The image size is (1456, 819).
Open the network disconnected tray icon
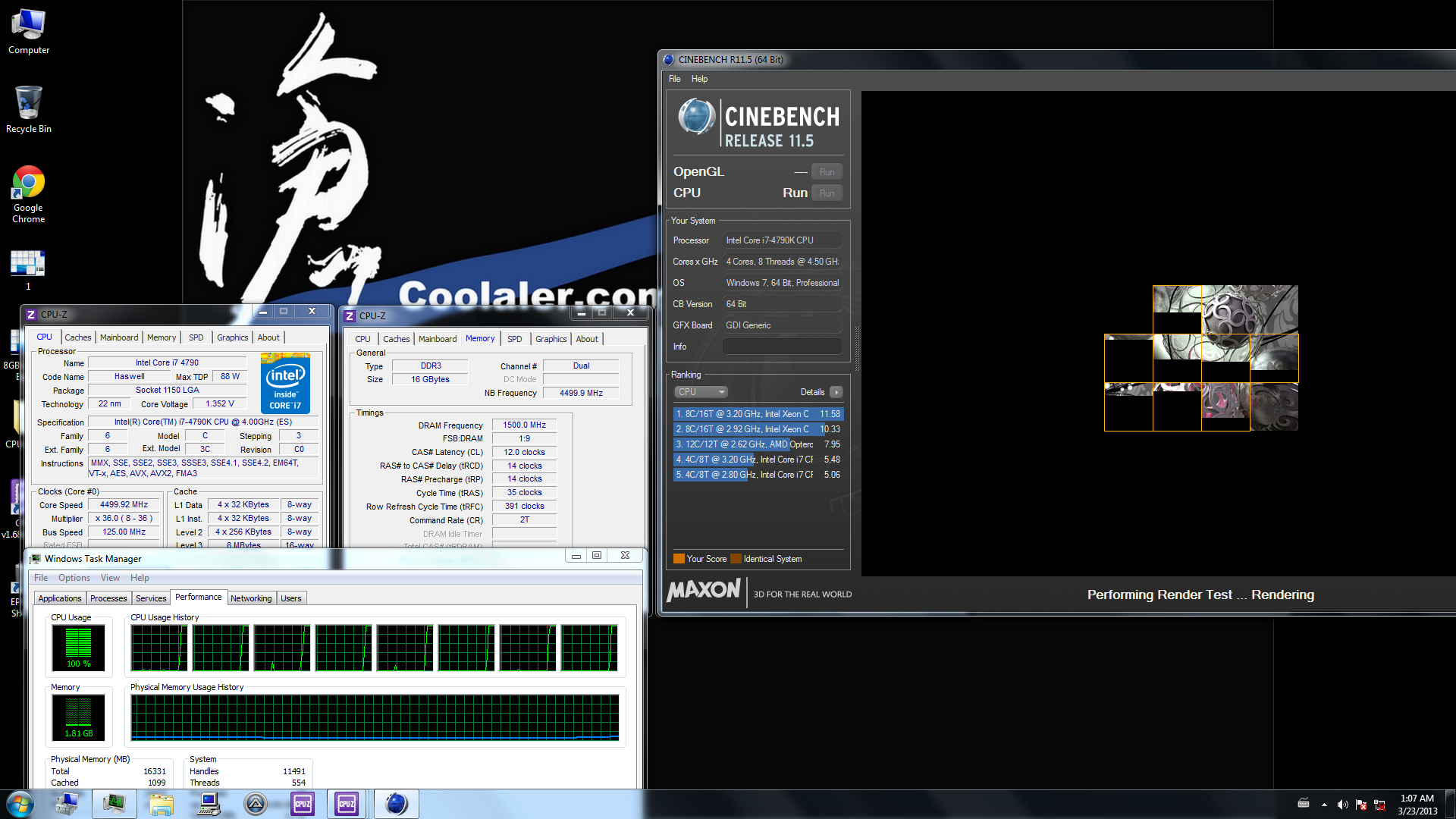(x=1380, y=805)
